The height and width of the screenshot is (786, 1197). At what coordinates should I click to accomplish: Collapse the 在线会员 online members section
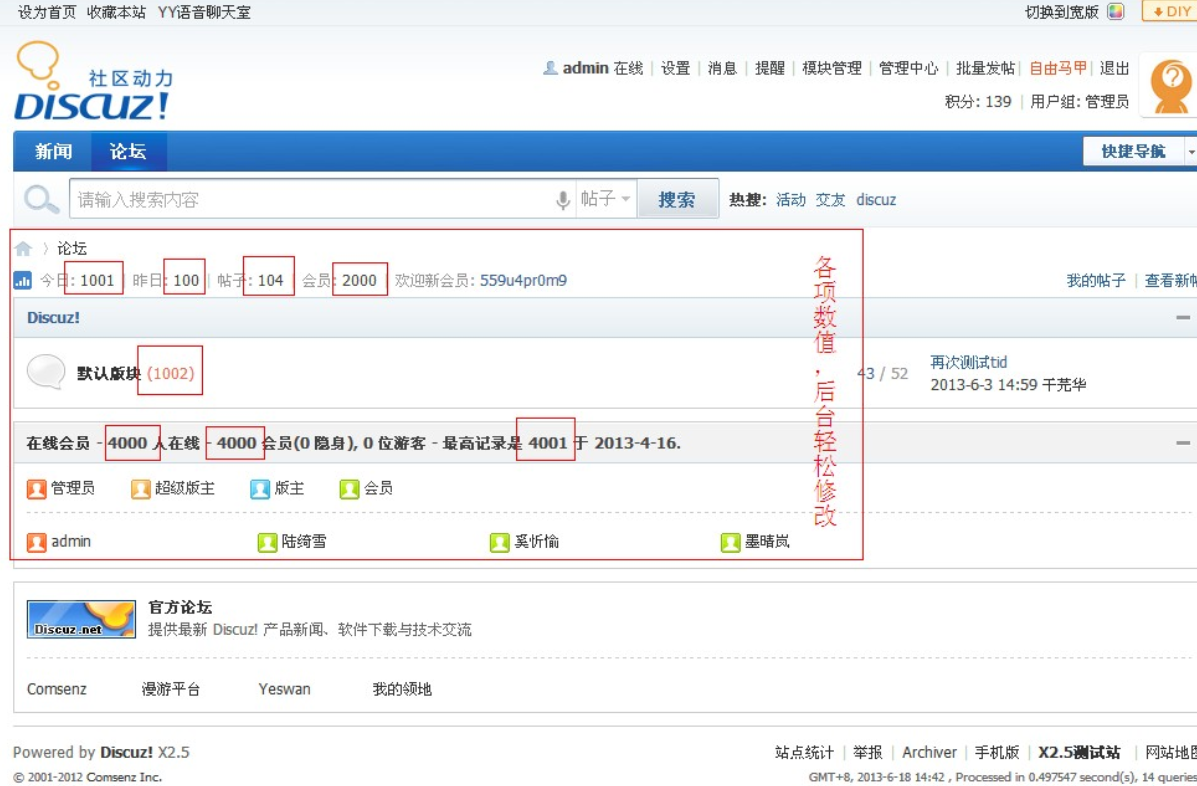[1182, 443]
